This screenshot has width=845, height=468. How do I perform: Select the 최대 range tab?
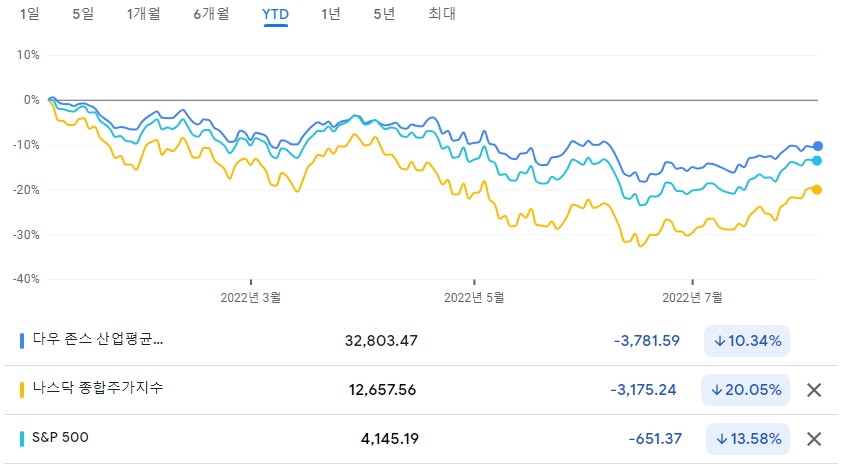point(442,13)
